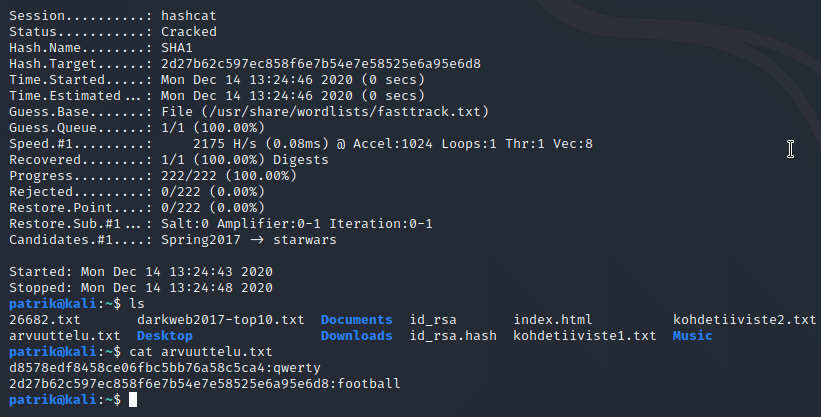Click the Music directory name
Screen dimensions: 821x417
click(x=693, y=336)
